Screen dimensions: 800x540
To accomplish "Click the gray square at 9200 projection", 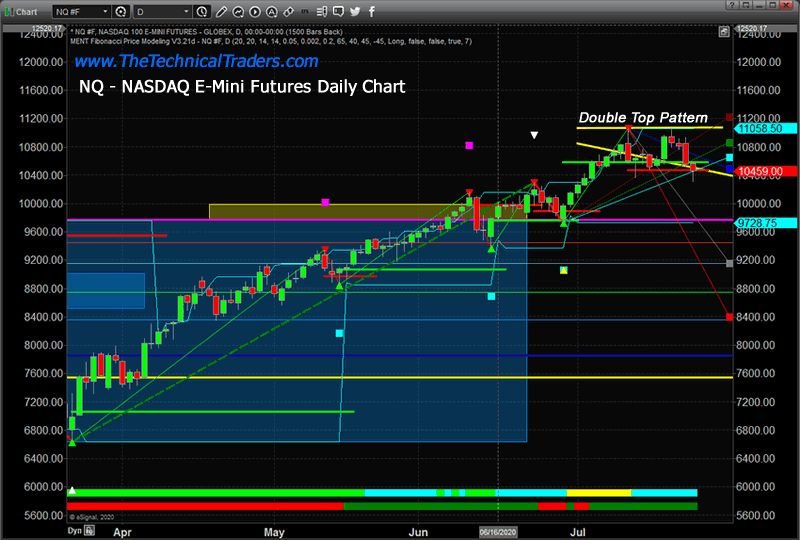I will click(x=730, y=263).
